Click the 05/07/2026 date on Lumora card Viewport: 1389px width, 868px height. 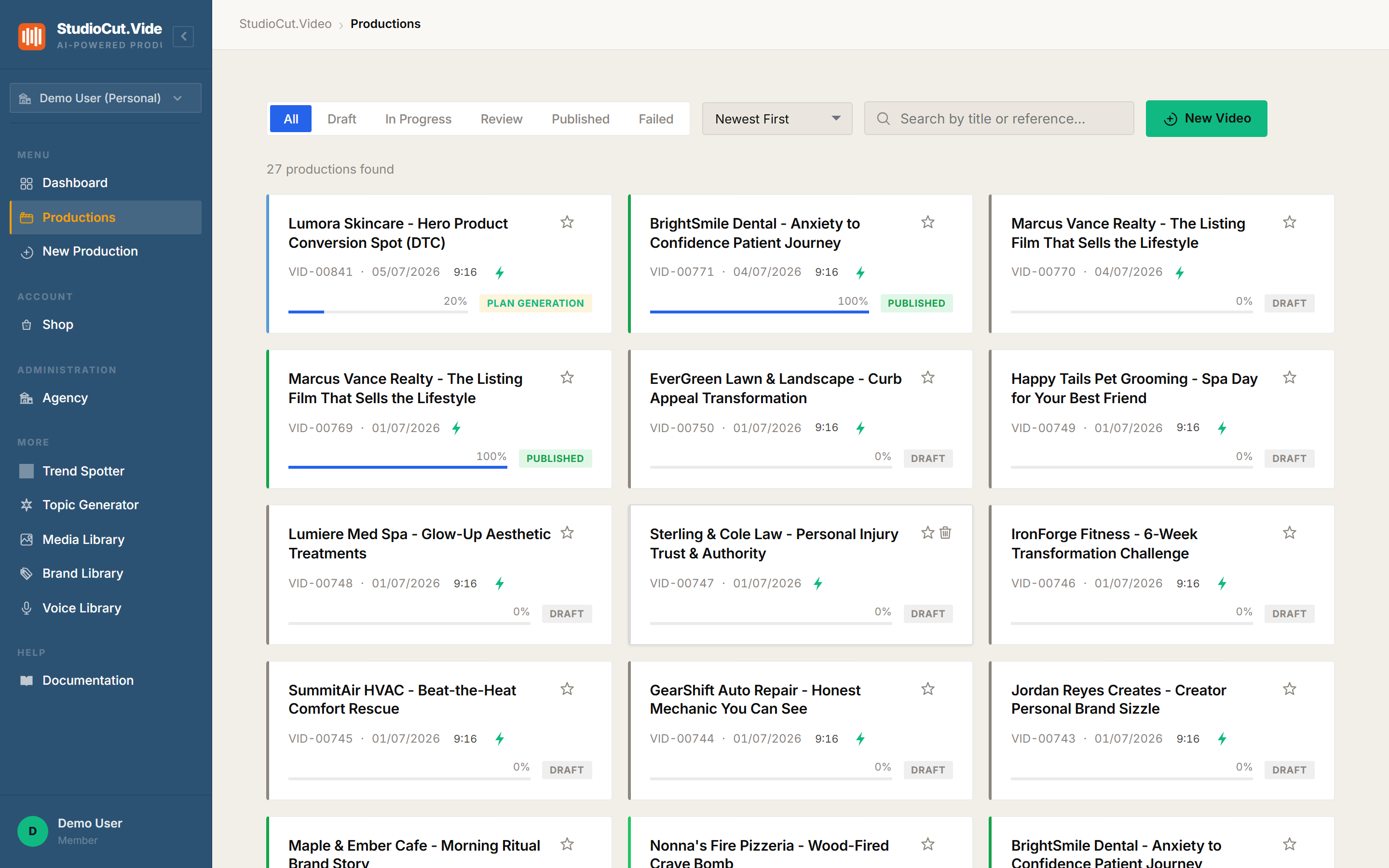406,272
